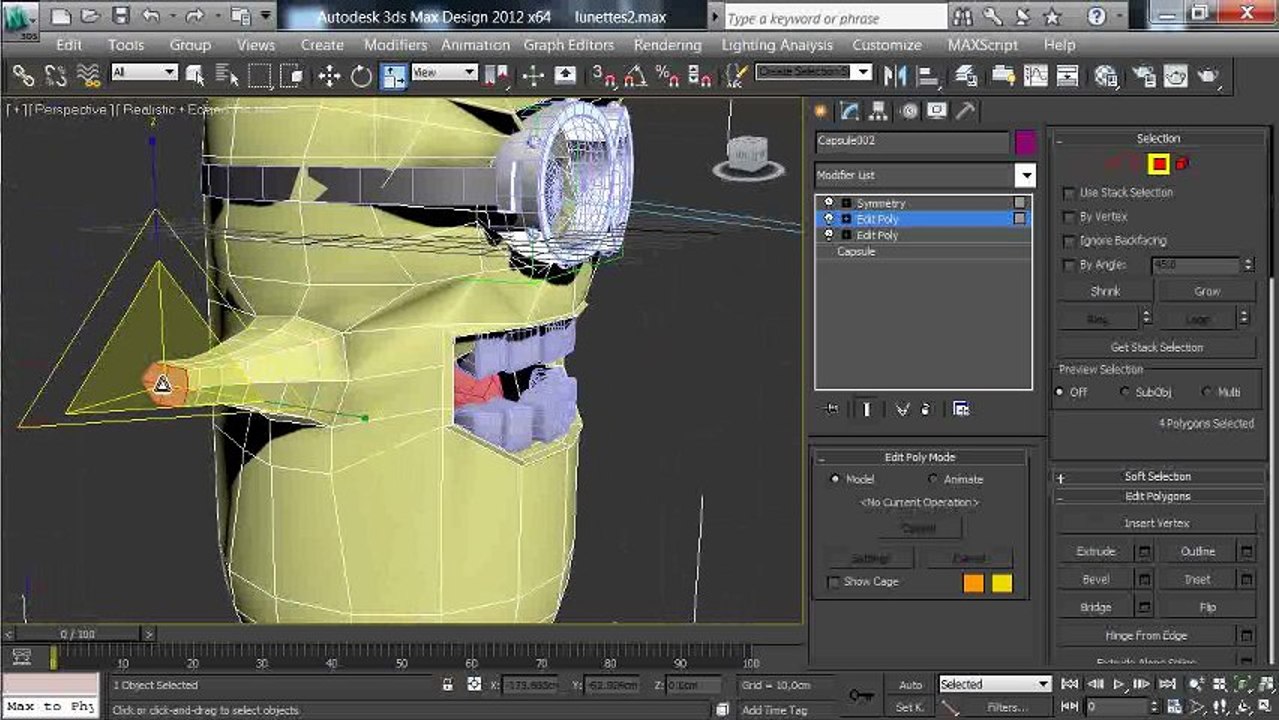Enable Ignore Backfacing checkbox

pos(1069,241)
